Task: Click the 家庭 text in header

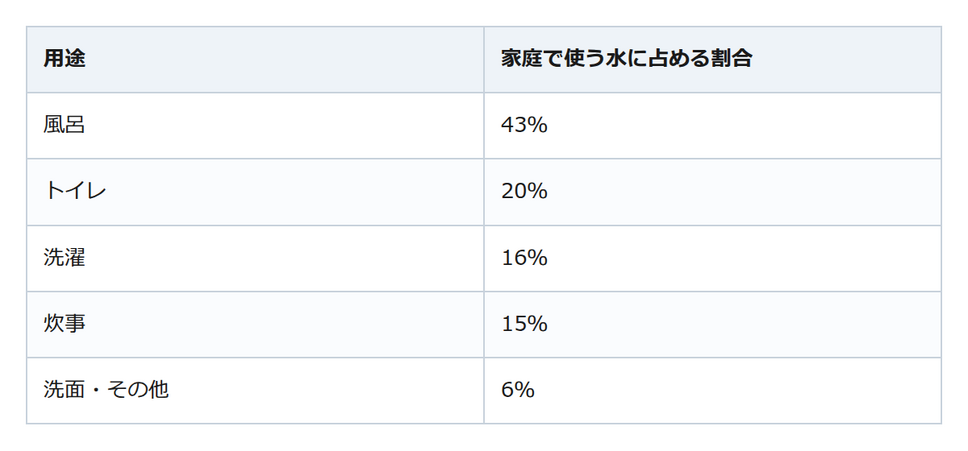Action: [522, 59]
